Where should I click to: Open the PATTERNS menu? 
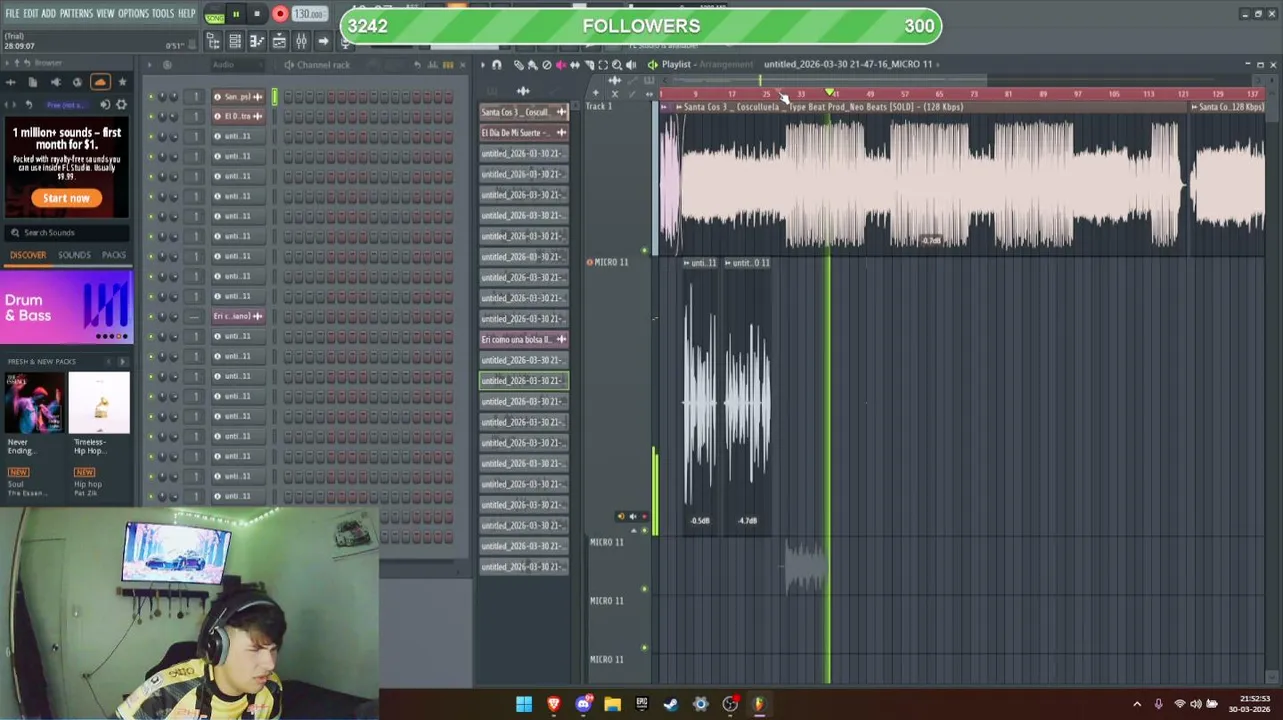click(x=76, y=13)
